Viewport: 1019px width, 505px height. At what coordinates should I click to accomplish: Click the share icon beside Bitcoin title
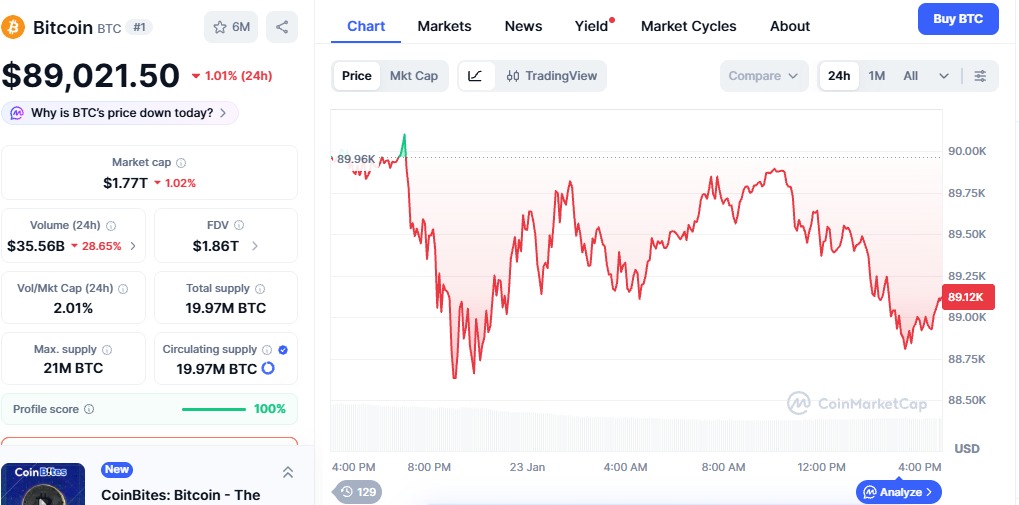(x=282, y=27)
